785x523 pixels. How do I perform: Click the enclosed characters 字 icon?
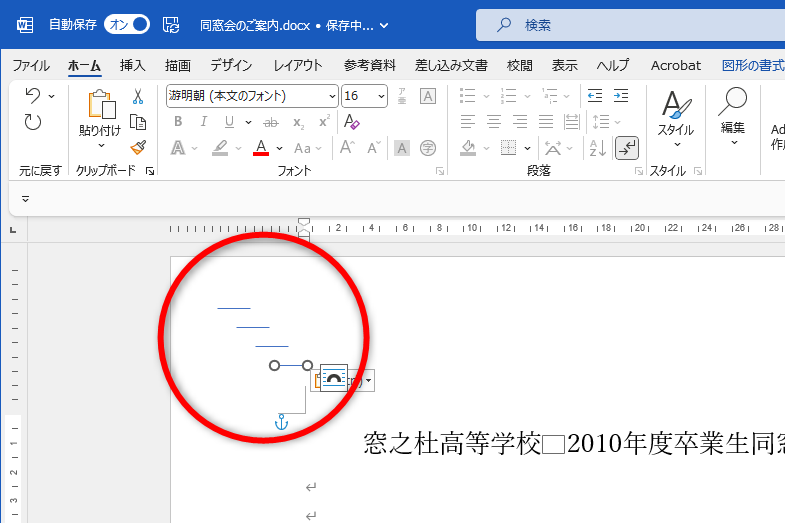coord(428,148)
